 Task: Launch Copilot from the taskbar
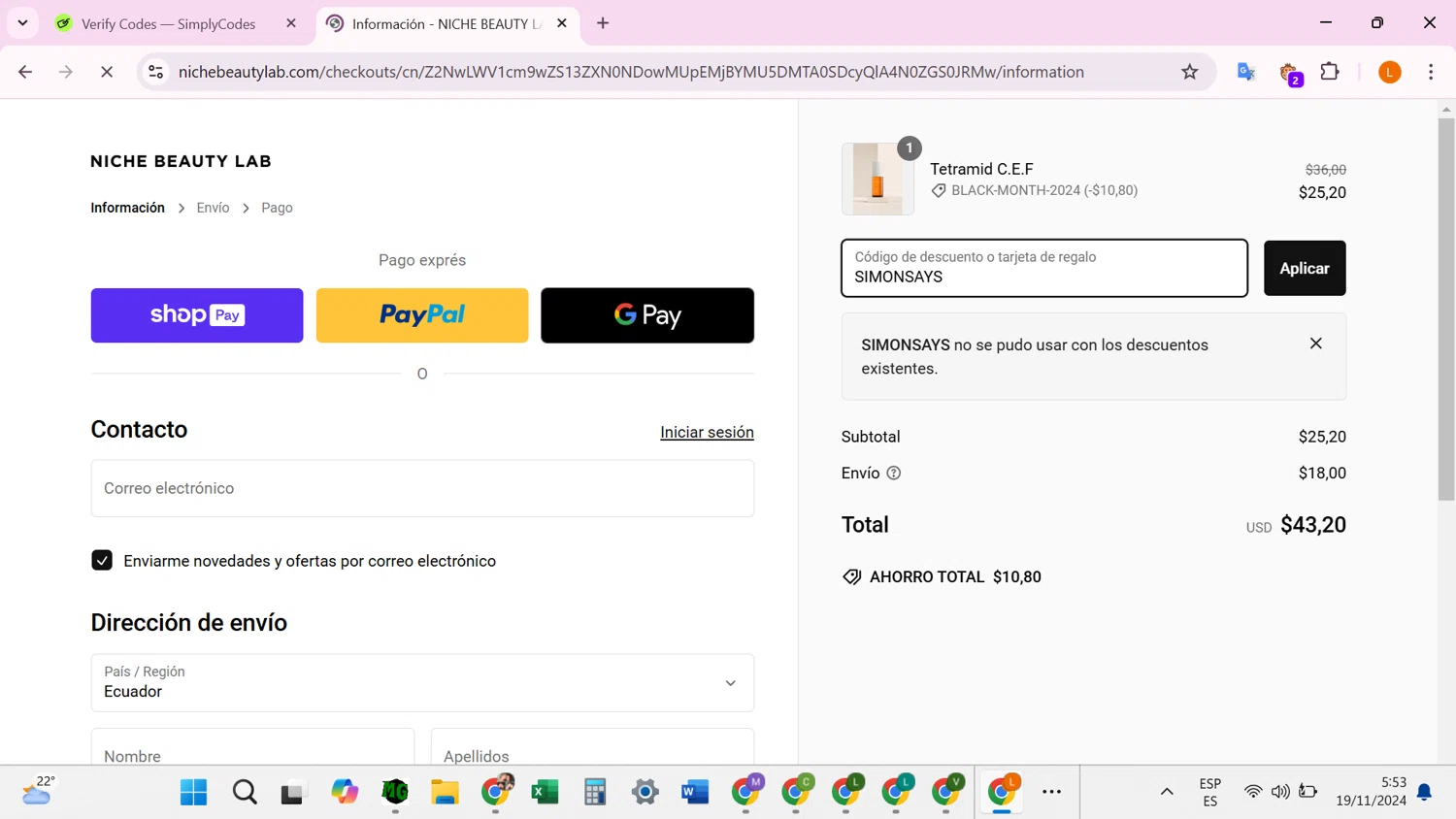click(345, 793)
